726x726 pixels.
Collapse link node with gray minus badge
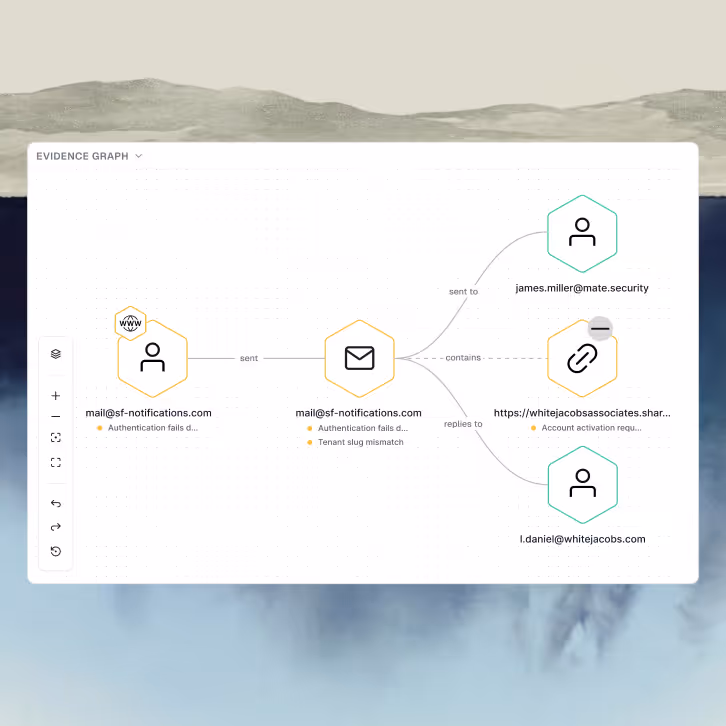[600, 328]
